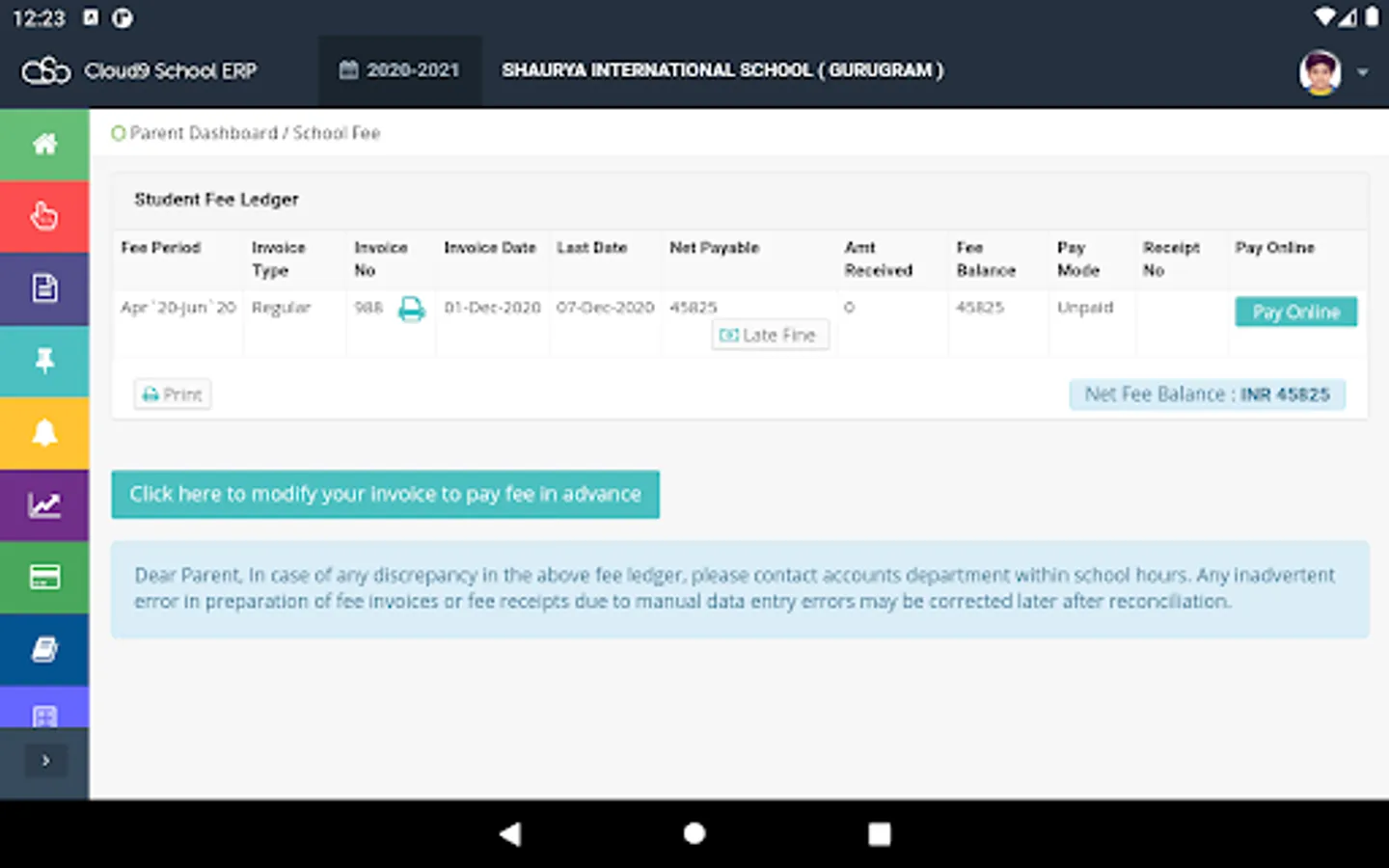Click the Pay Online button
The width and height of the screenshot is (1389, 868).
pyautogui.click(x=1295, y=312)
